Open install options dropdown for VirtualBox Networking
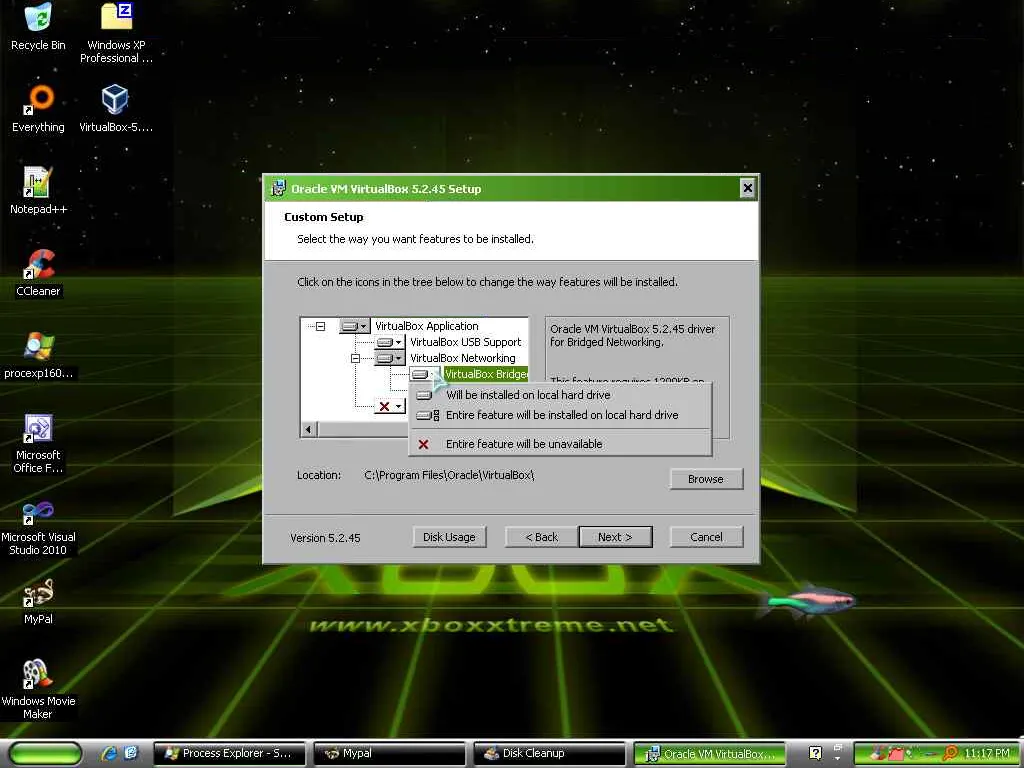The height and width of the screenshot is (768, 1024). pyautogui.click(x=389, y=358)
